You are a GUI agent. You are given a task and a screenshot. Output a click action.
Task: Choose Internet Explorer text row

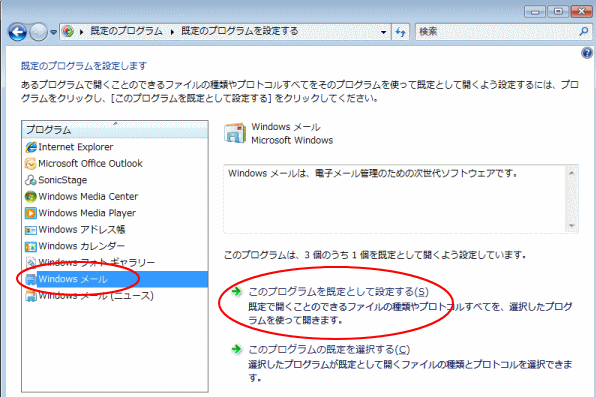(x=76, y=147)
